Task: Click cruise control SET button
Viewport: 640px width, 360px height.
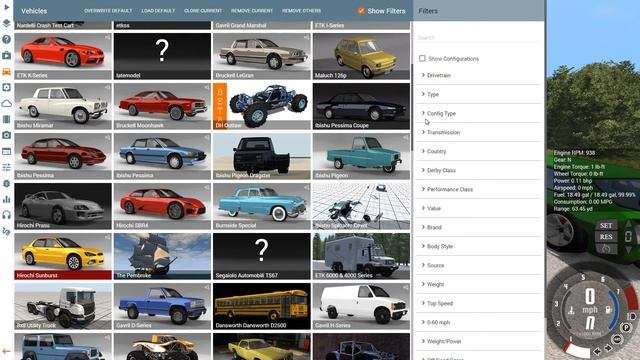Action: tap(606, 225)
